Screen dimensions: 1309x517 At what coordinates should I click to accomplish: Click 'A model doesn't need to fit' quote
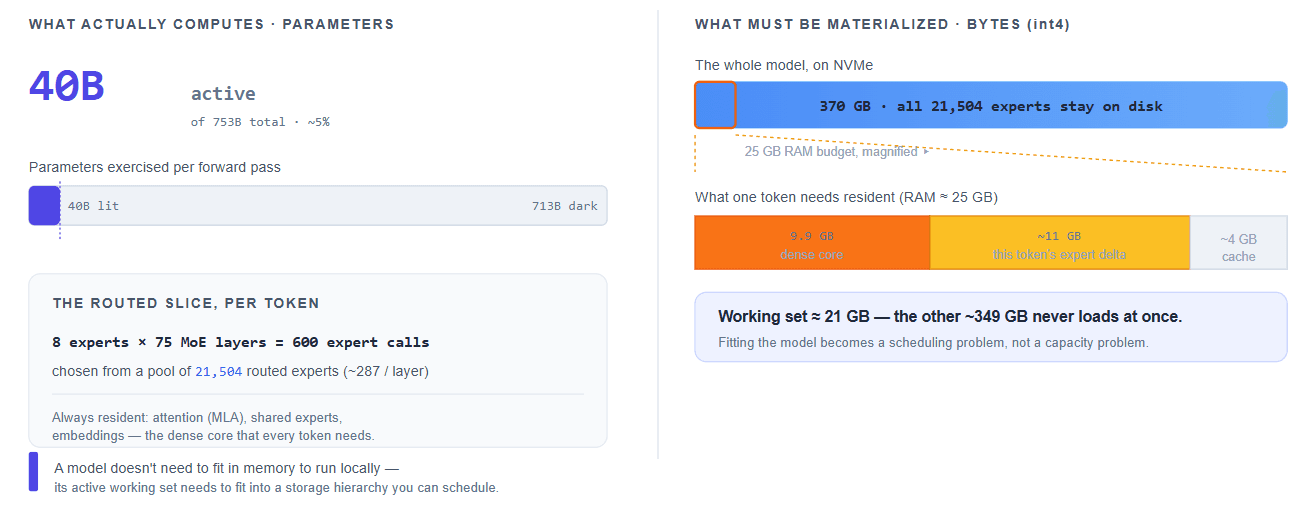click(226, 468)
